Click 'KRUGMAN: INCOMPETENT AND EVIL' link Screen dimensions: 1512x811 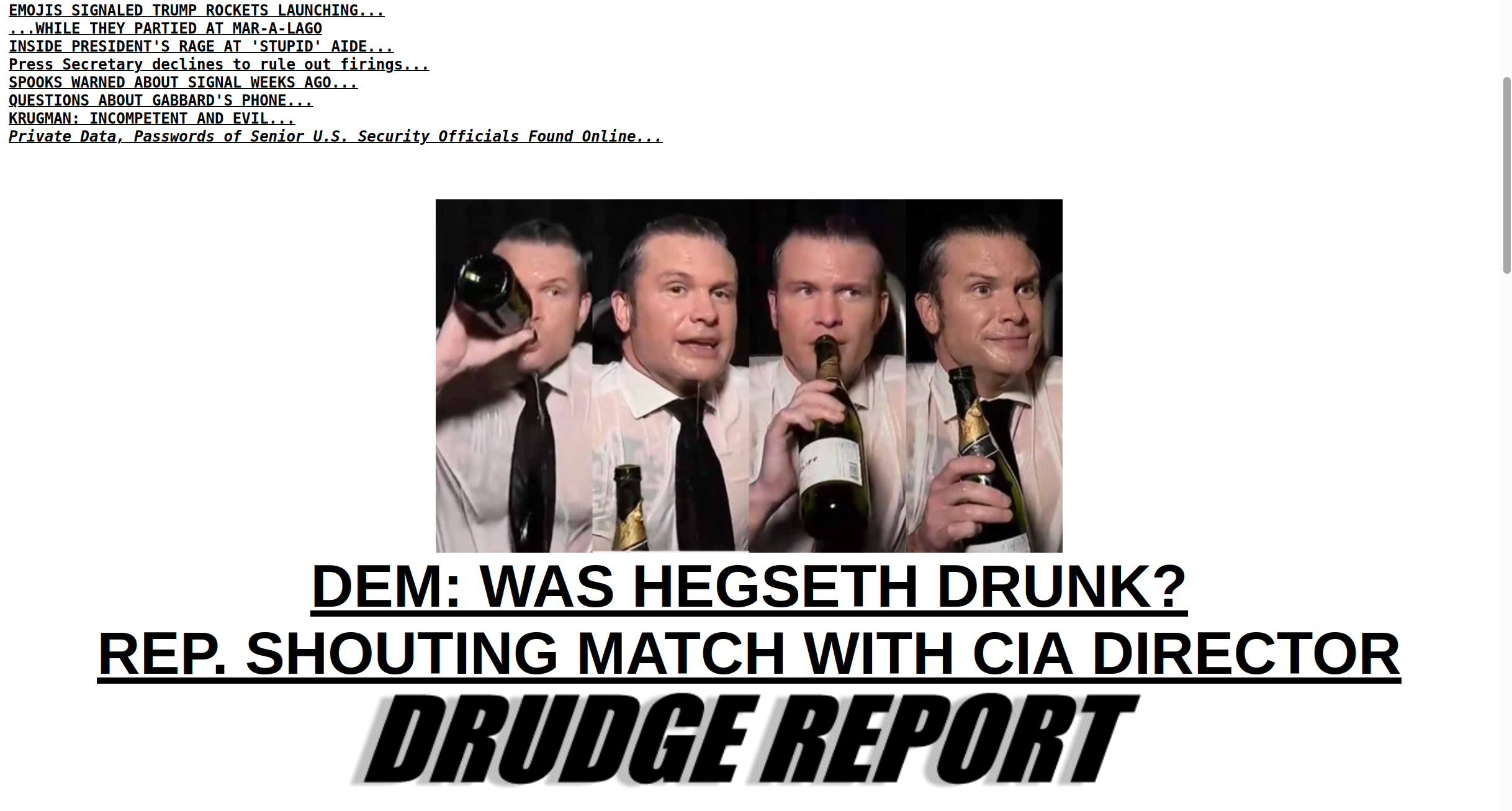151,119
